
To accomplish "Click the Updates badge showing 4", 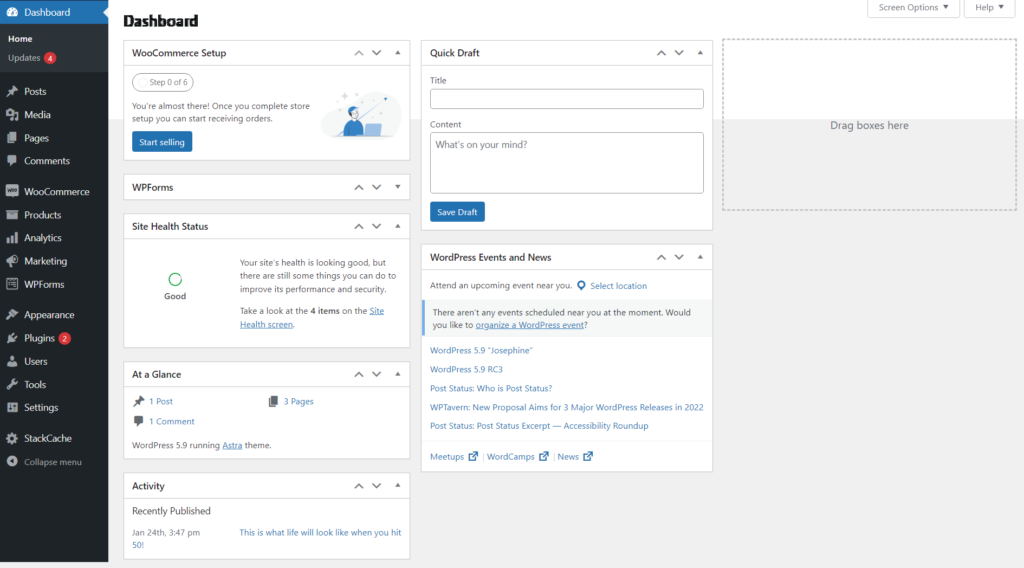I will coord(50,58).
